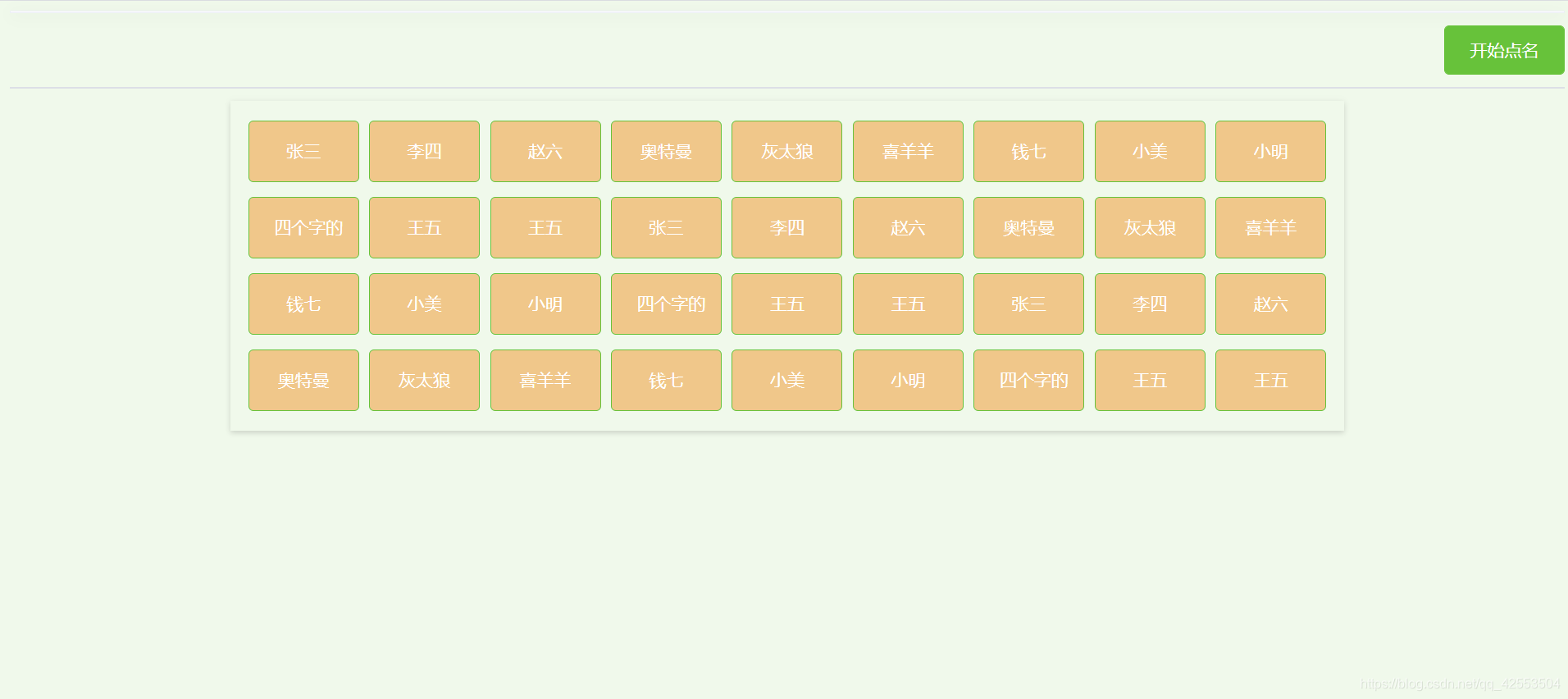Pick 喜羊羊 card in the fourth row
The width and height of the screenshot is (1568, 699).
click(x=545, y=380)
